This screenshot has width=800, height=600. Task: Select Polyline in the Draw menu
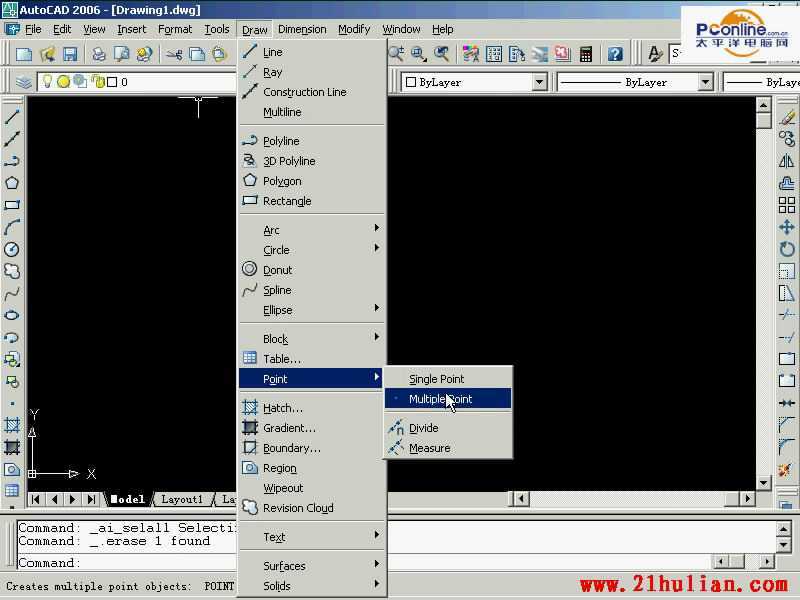coord(311,141)
